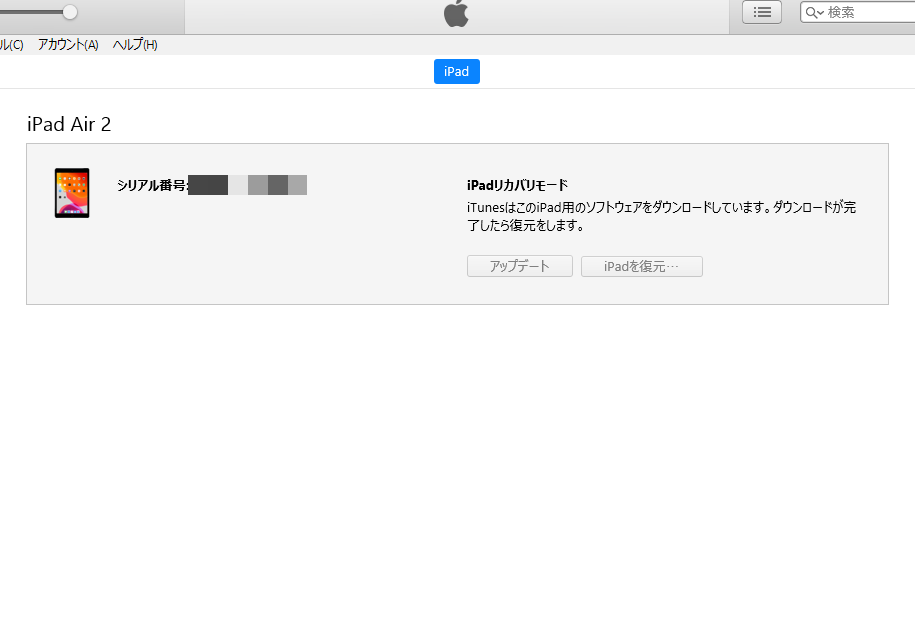Screen dimensions: 915x641
Task: Click the volume slider knob
Action: (70, 12)
